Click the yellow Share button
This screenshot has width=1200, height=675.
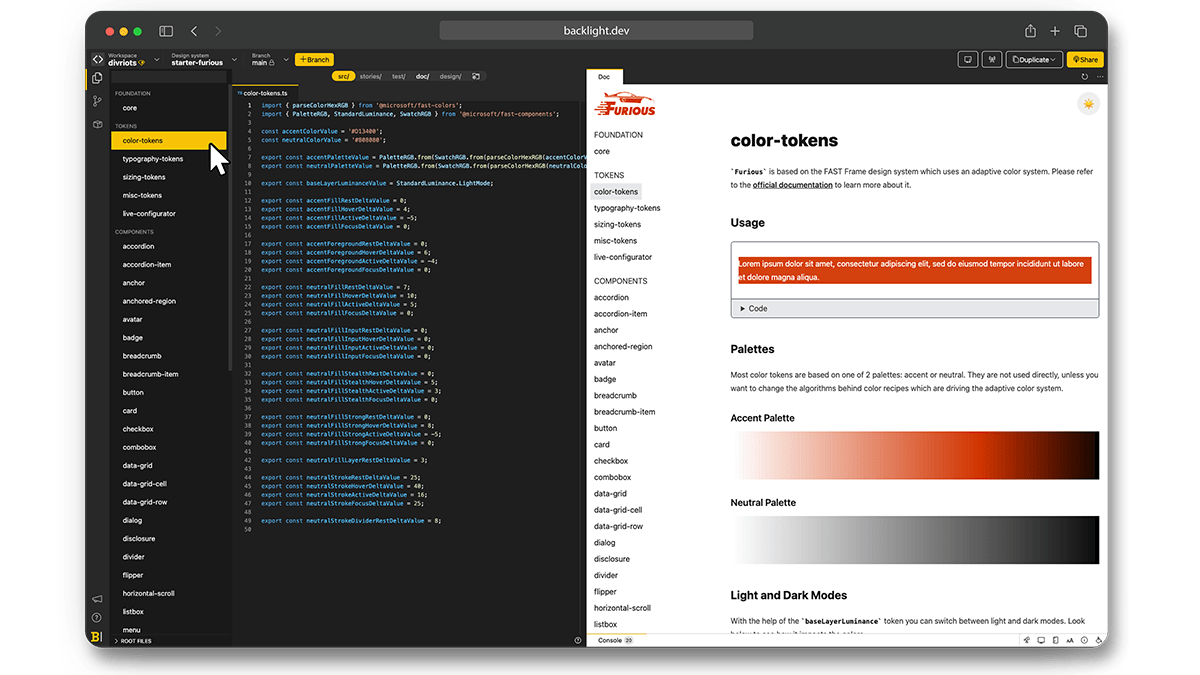pyautogui.click(x=1084, y=60)
